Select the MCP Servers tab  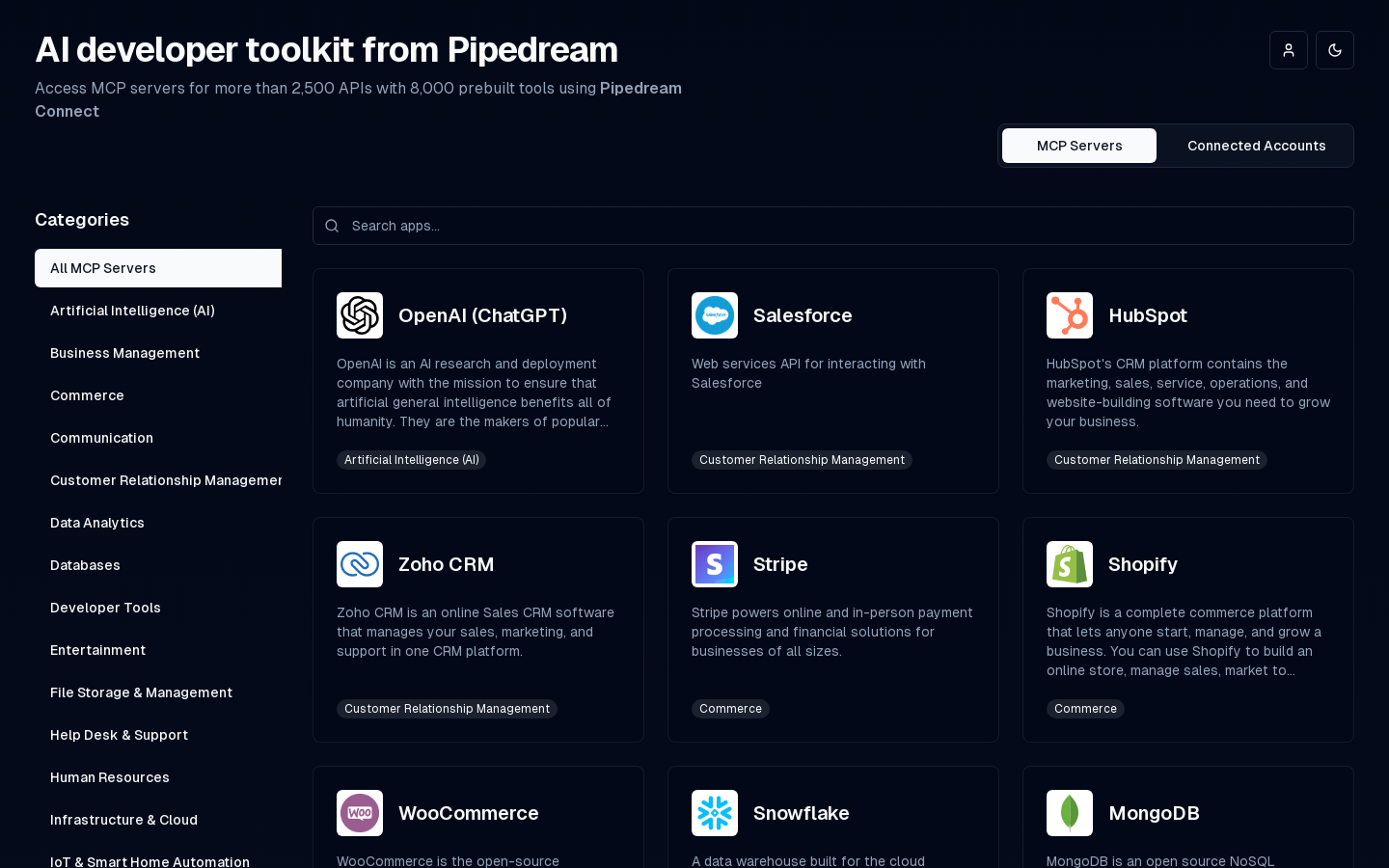(1079, 146)
